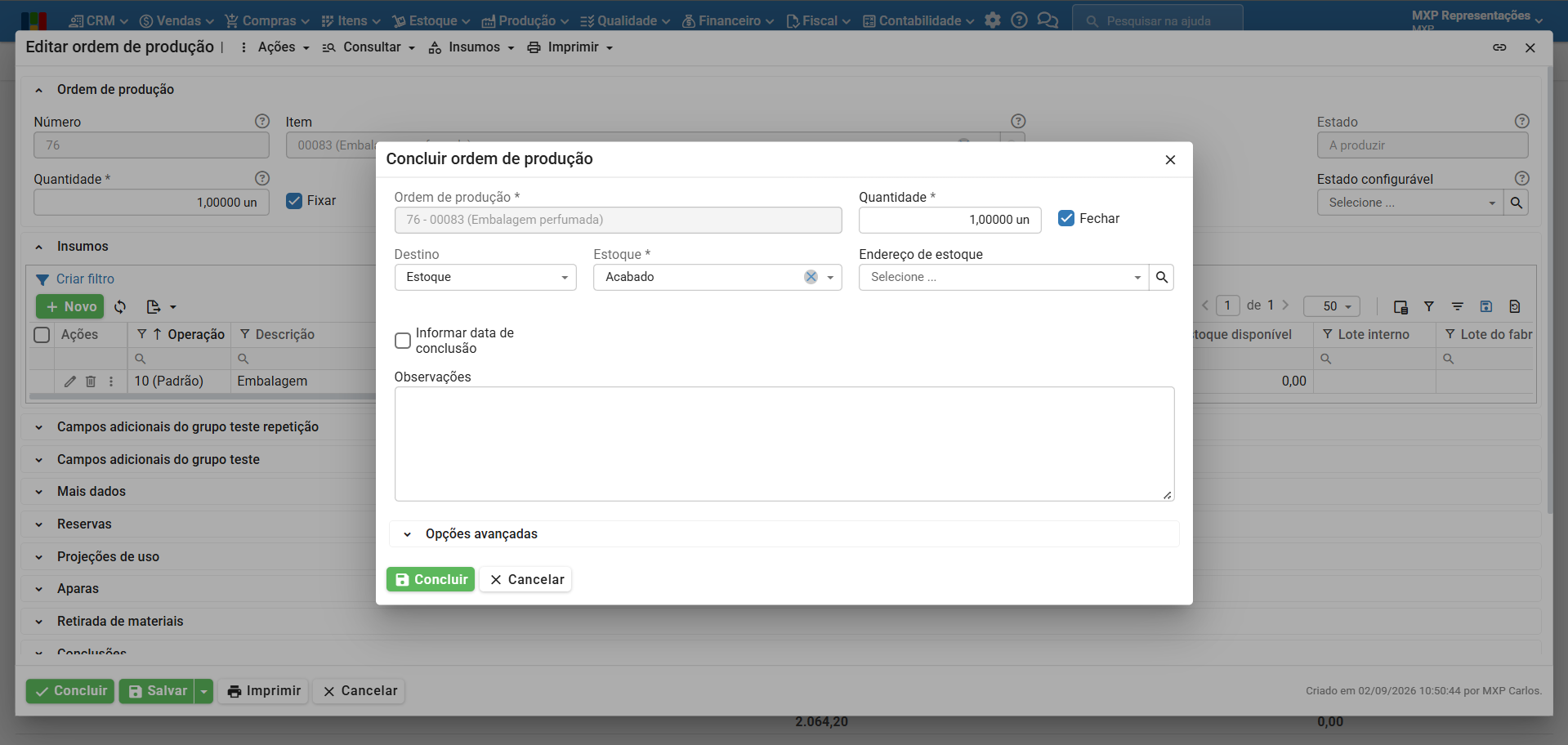This screenshot has height=745, width=1568.
Task: Open the settings gear in top bar
Action: click(x=992, y=20)
